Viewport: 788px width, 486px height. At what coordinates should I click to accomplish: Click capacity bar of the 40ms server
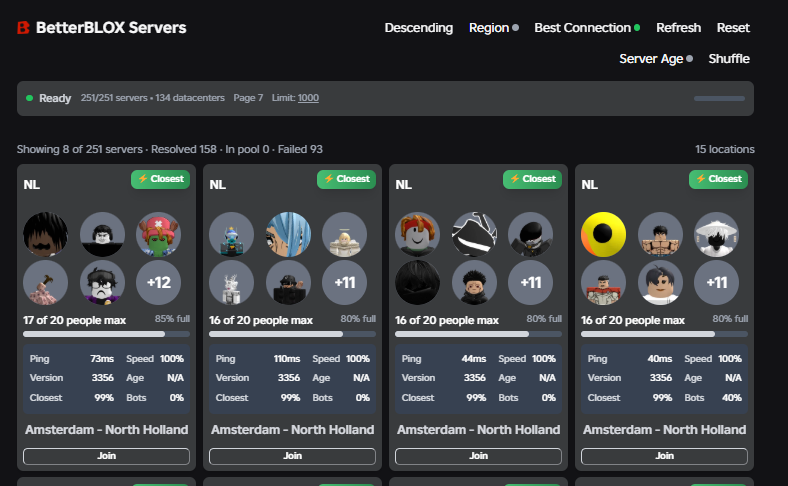pos(664,334)
